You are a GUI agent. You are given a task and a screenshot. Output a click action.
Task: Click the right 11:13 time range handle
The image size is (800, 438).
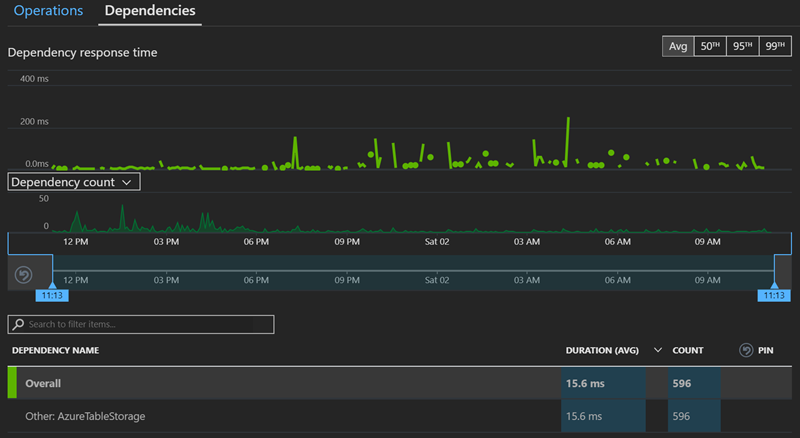point(774,296)
